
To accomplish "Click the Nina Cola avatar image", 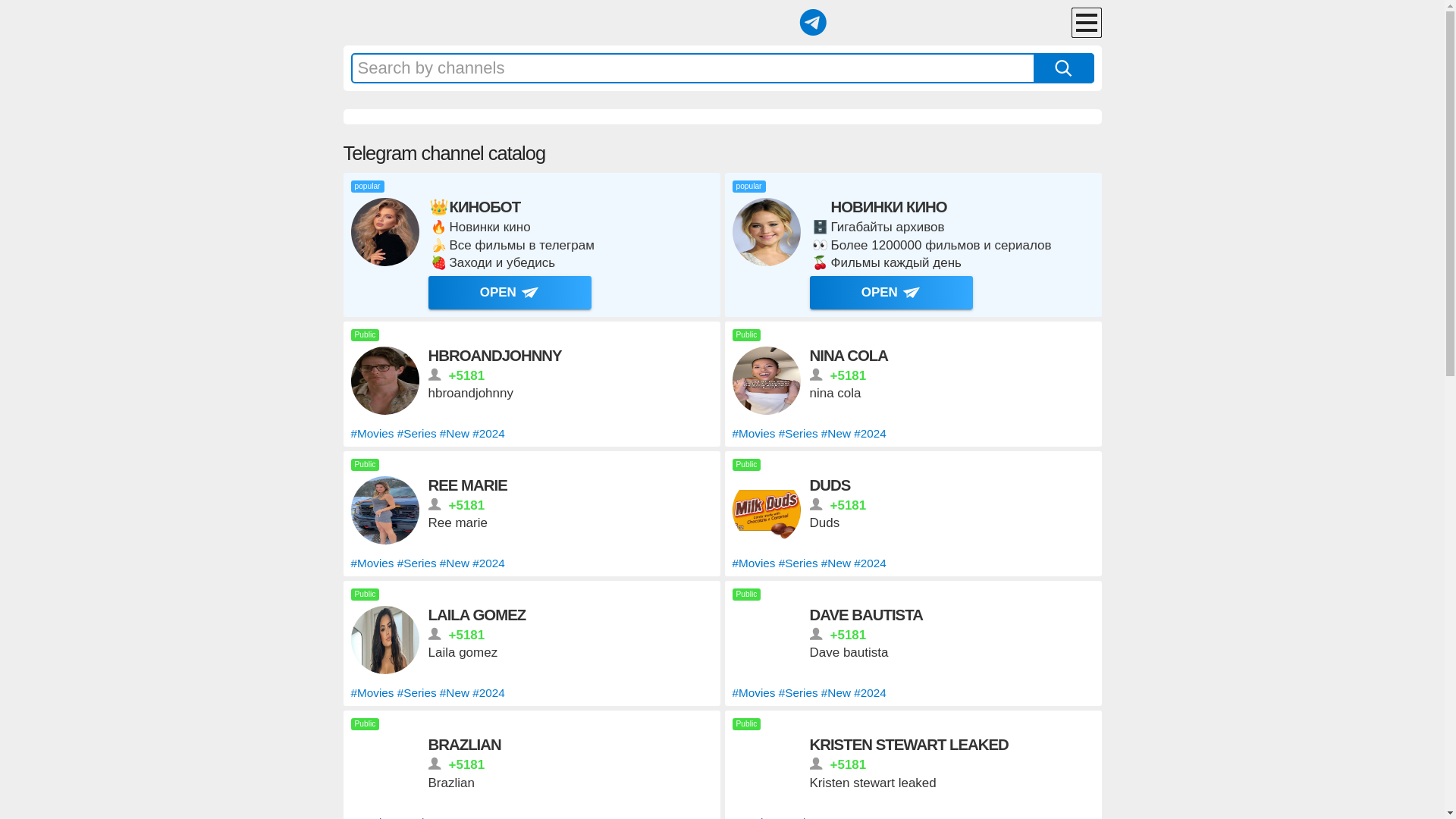I will pyautogui.click(x=767, y=381).
